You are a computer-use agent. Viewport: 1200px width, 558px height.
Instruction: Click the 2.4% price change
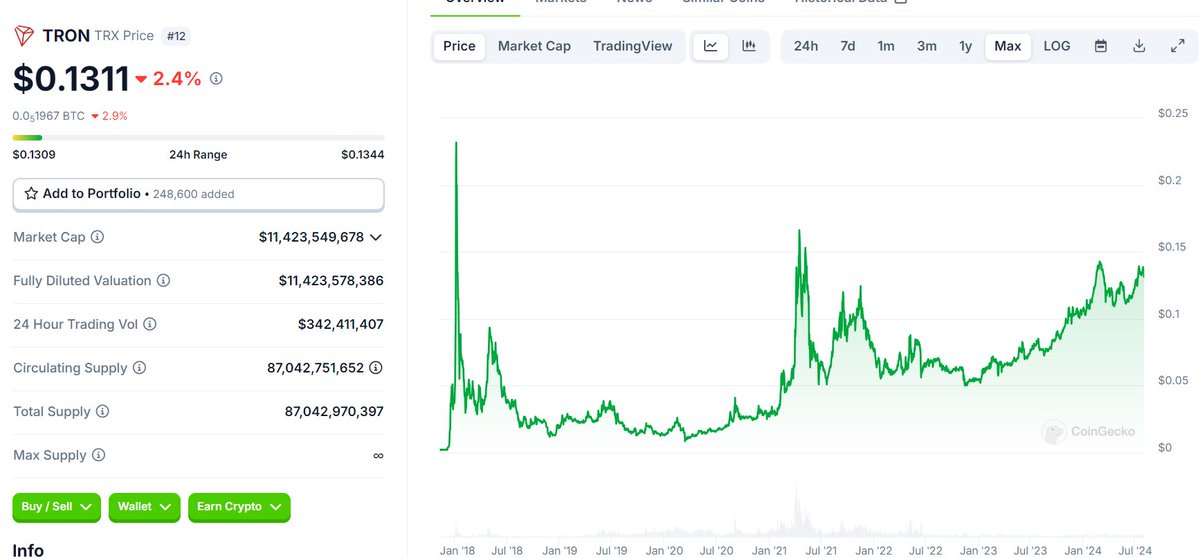[x=169, y=78]
